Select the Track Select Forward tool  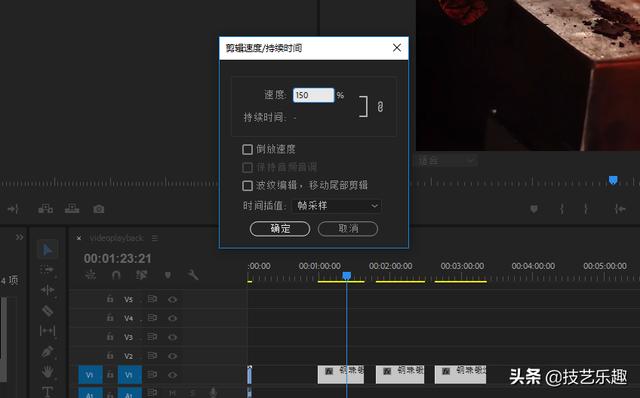coord(47,270)
